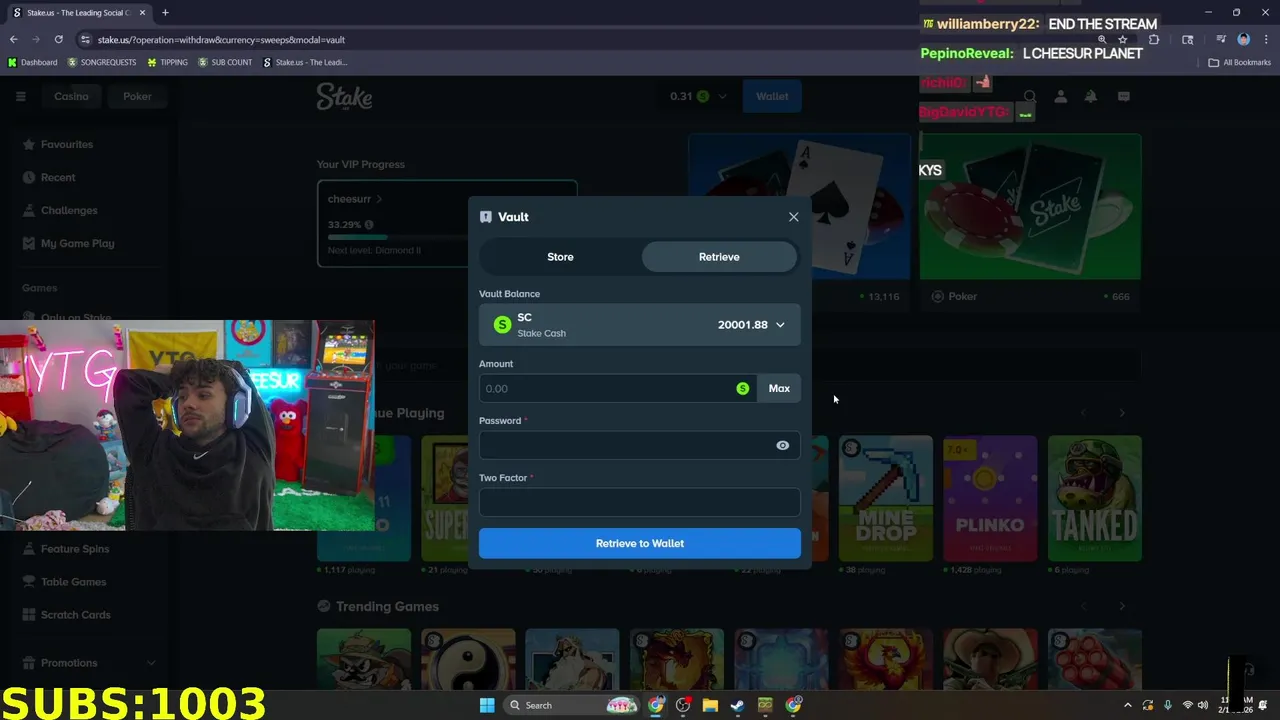1280x720 pixels.
Task: Open the Poker game banner thumbnail
Action: pos(1030,207)
